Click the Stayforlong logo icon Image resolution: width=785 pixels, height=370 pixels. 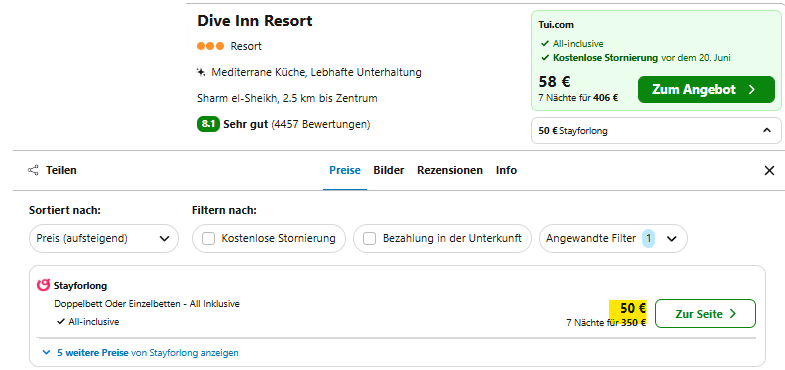[x=44, y=285]
